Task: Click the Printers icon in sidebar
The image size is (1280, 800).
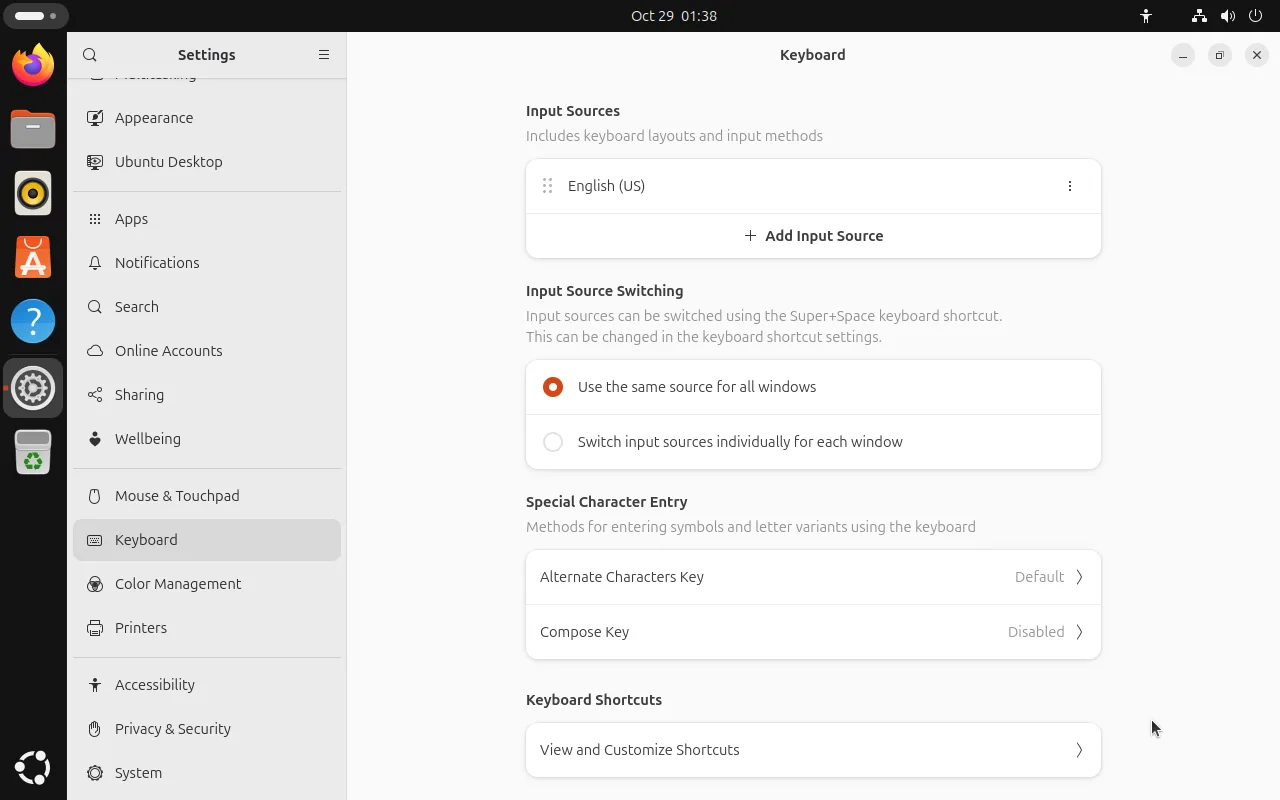Action: tap(95, 628)
